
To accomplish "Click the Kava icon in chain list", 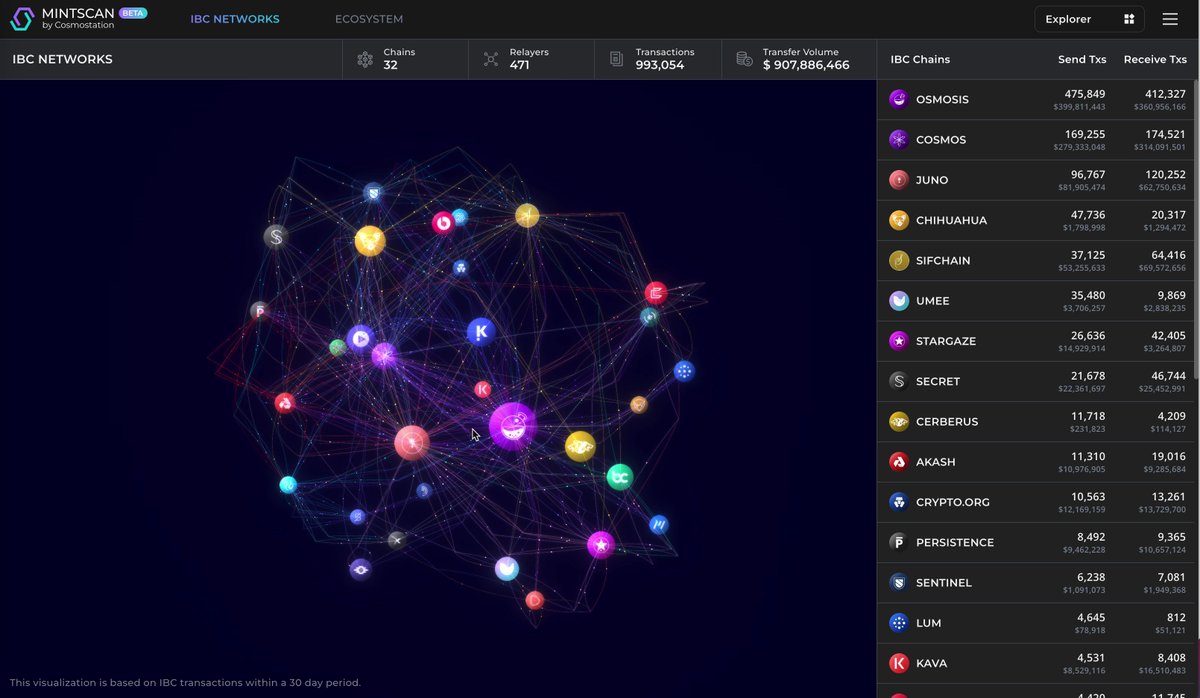I will (898, 663).
